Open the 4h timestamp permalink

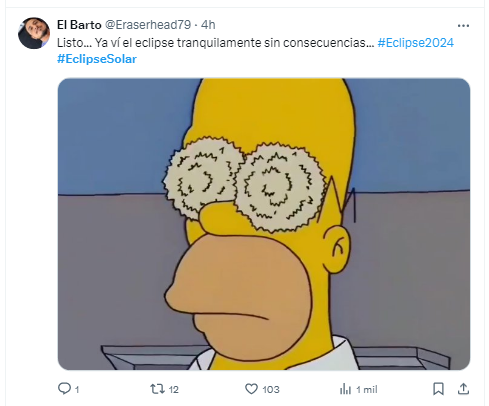pyautogui.click(x=208, y=25)
